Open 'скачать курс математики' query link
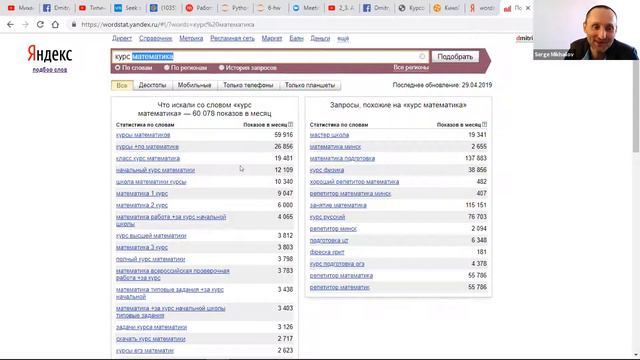Image resolution: width=640 pixels, height=360 pixels. click(x=151, y=339)
